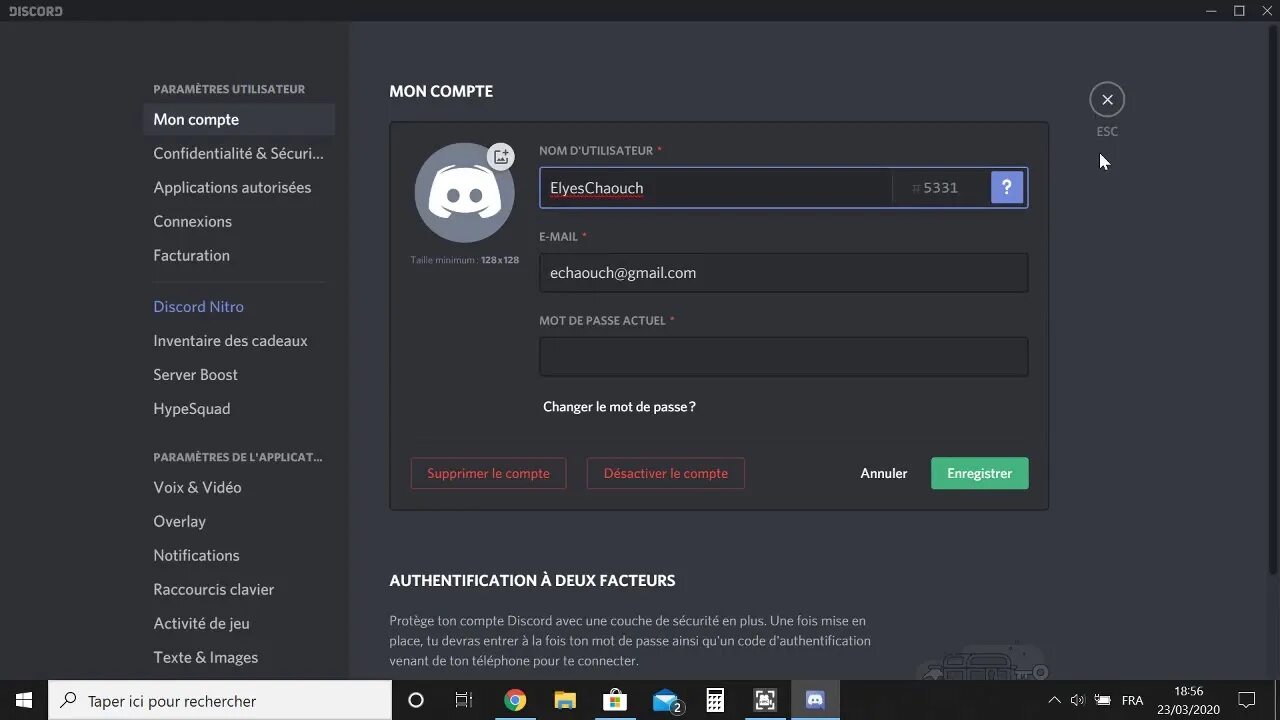This screenshot has height=720, width=1280.
Task: Open Activité de jeu settings
Action: [x=239, y=623]
